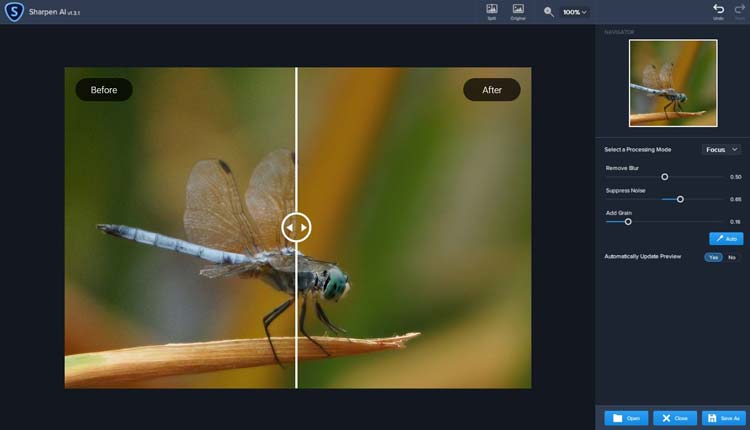750x430 pixels.
Task: Show the Original view icon
Action: (x=518, y=12)
